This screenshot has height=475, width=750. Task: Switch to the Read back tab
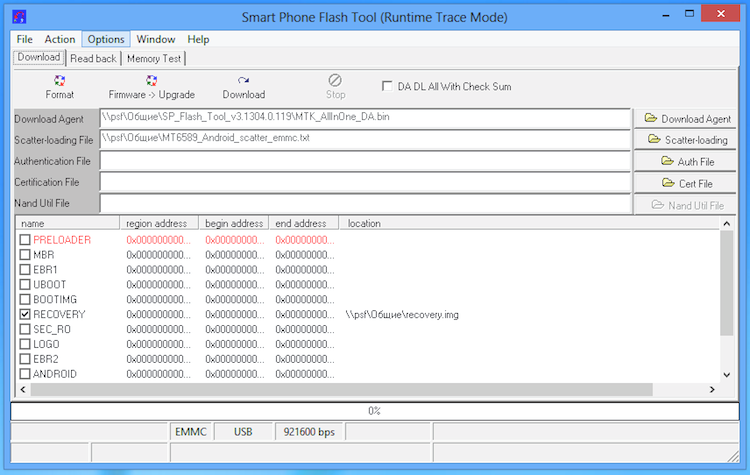(93, 58)
